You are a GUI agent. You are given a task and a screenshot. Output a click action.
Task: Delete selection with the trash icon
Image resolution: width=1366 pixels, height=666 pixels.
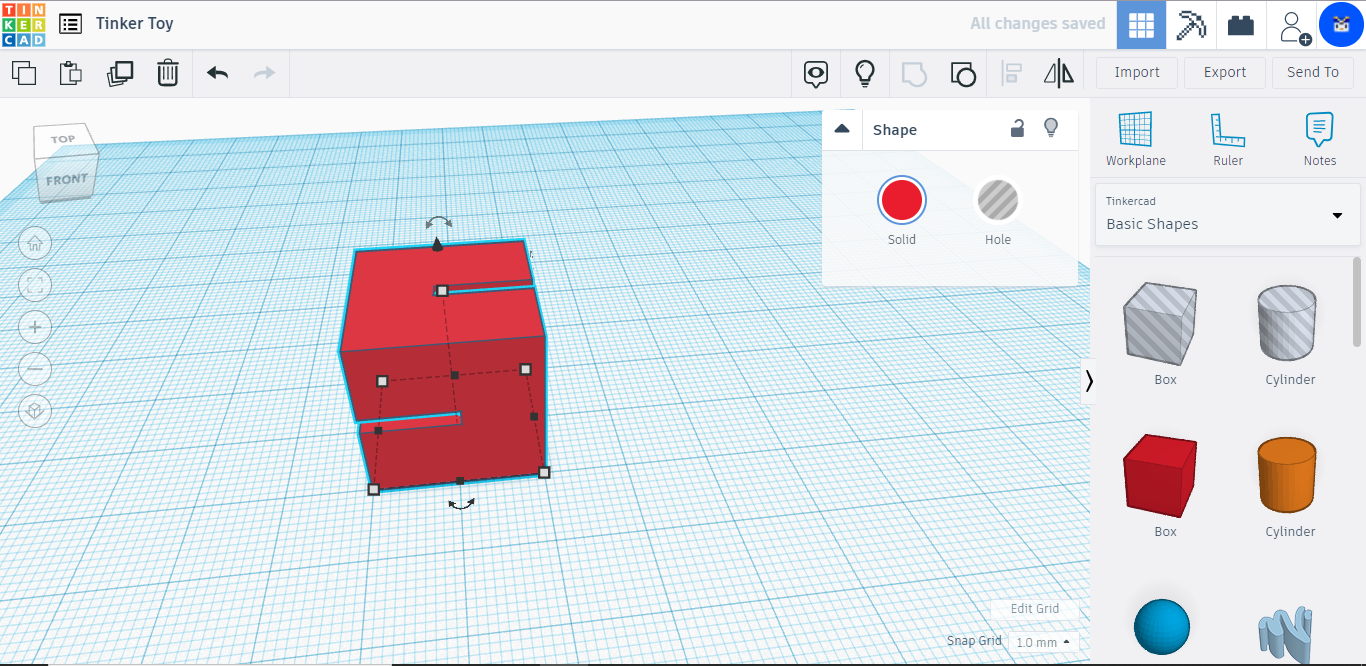(168, 73)
